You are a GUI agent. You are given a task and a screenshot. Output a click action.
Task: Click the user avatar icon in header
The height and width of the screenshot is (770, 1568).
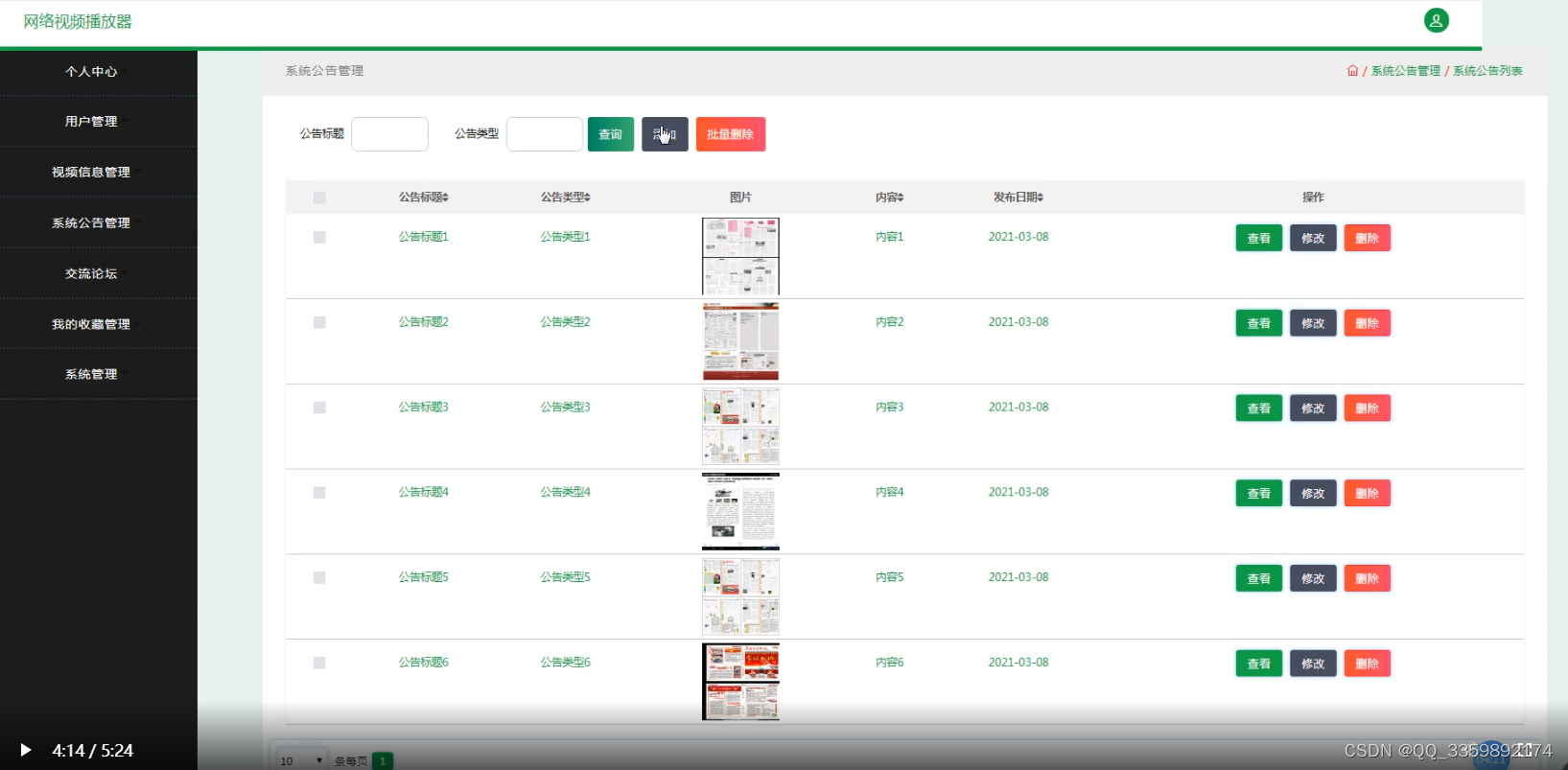pyautogui.click(x=1436, y=20)
